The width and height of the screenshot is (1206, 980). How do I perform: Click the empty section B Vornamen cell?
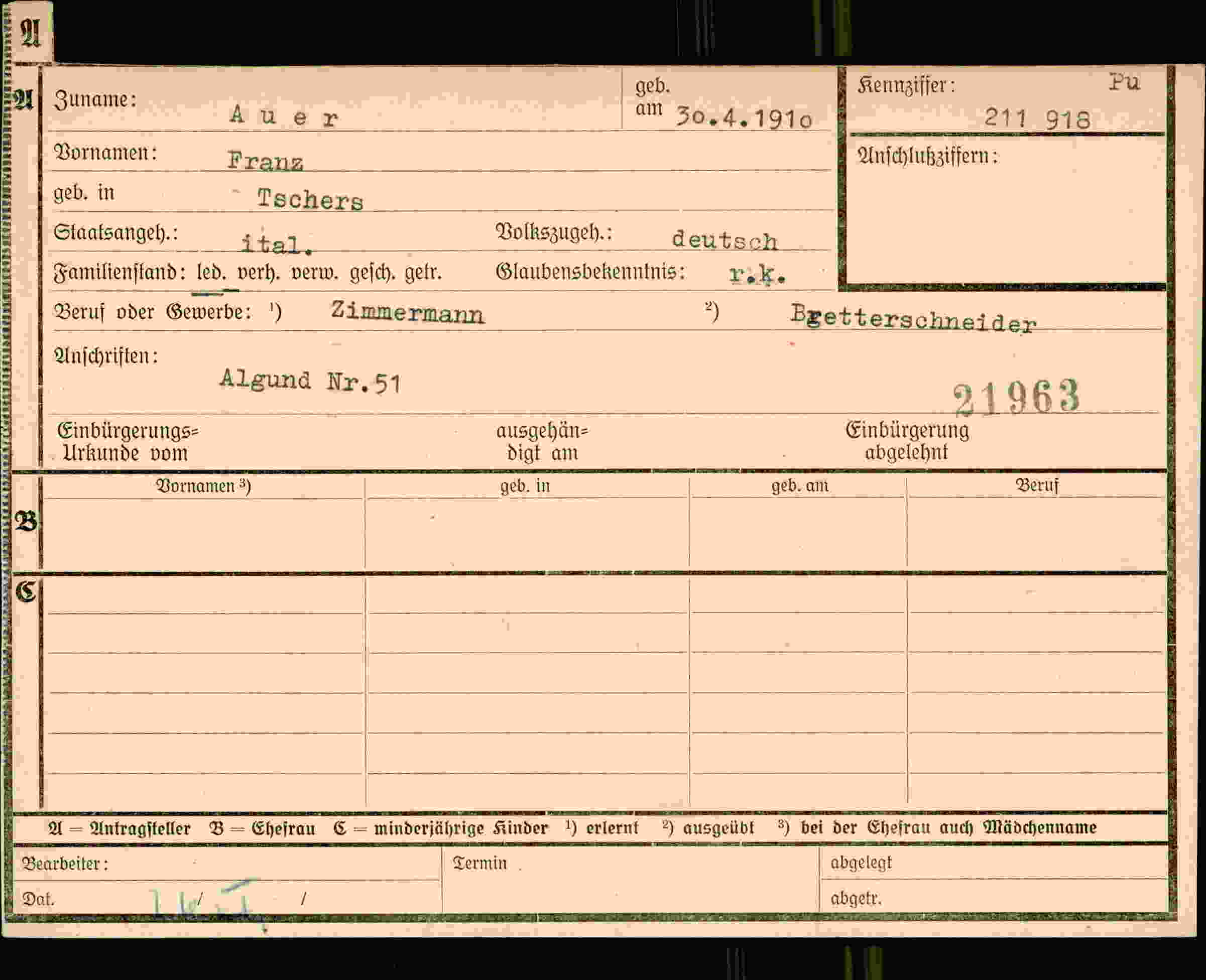pyautogui.click(x=203, y=534)
